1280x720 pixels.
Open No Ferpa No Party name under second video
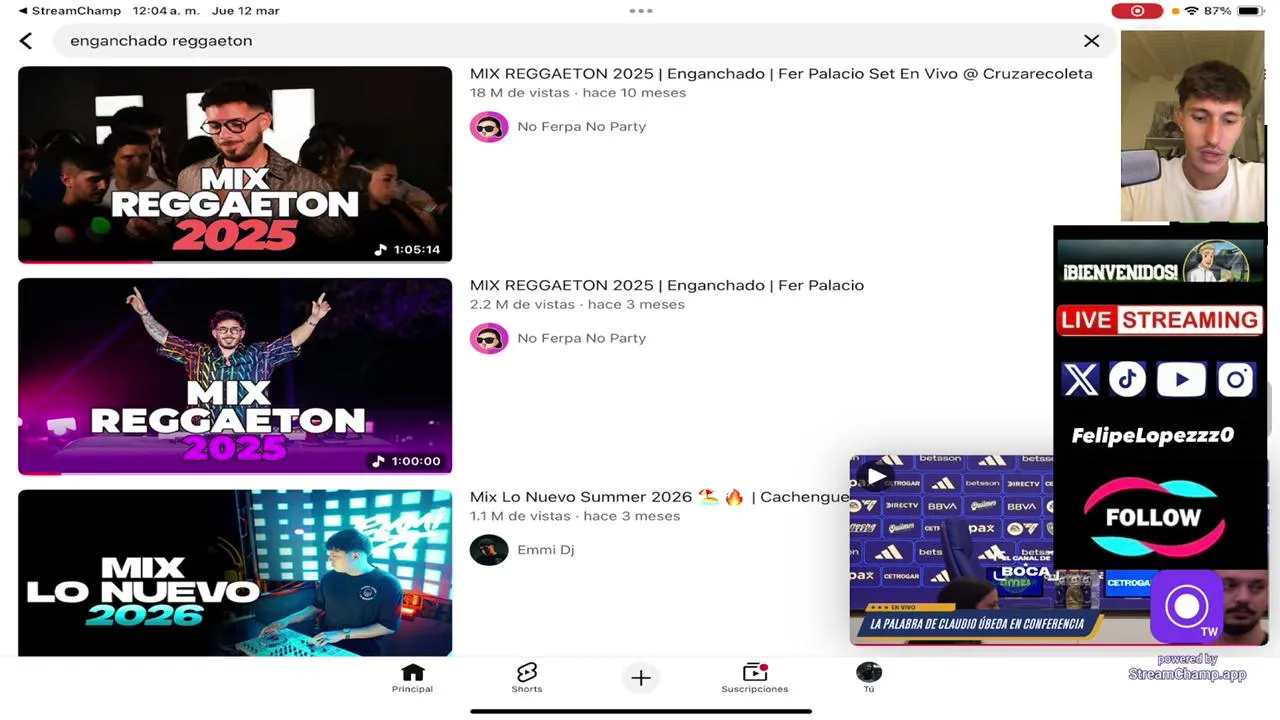coord(582,338)
